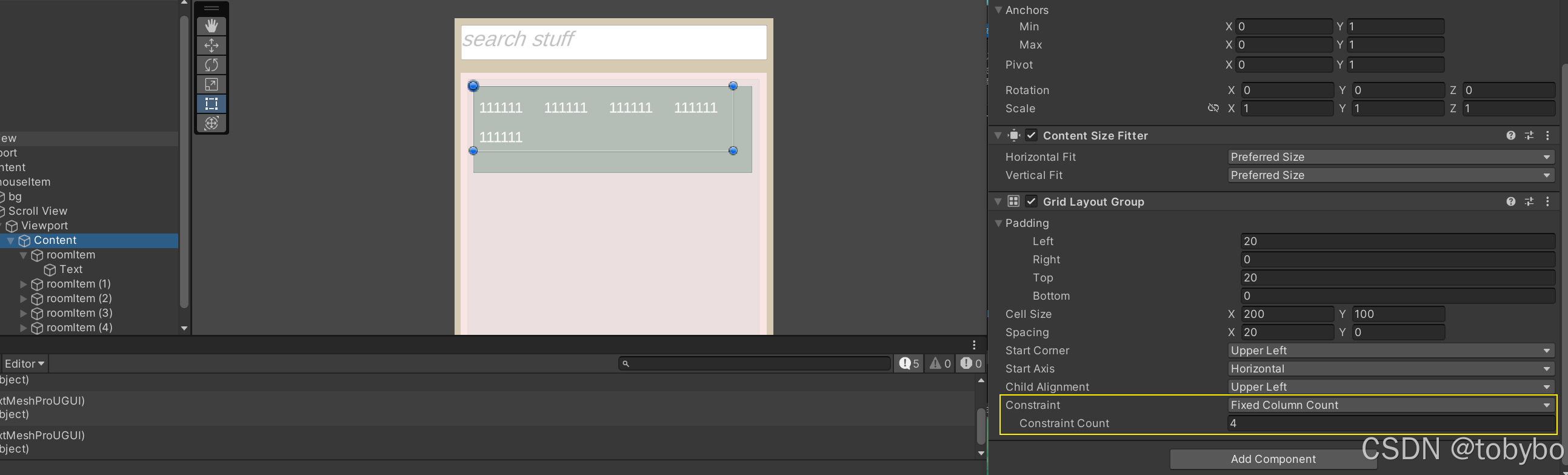Collapse the Padding foldout
Viewport: 1568px width, 475px height.
click(x=998, y=223)
